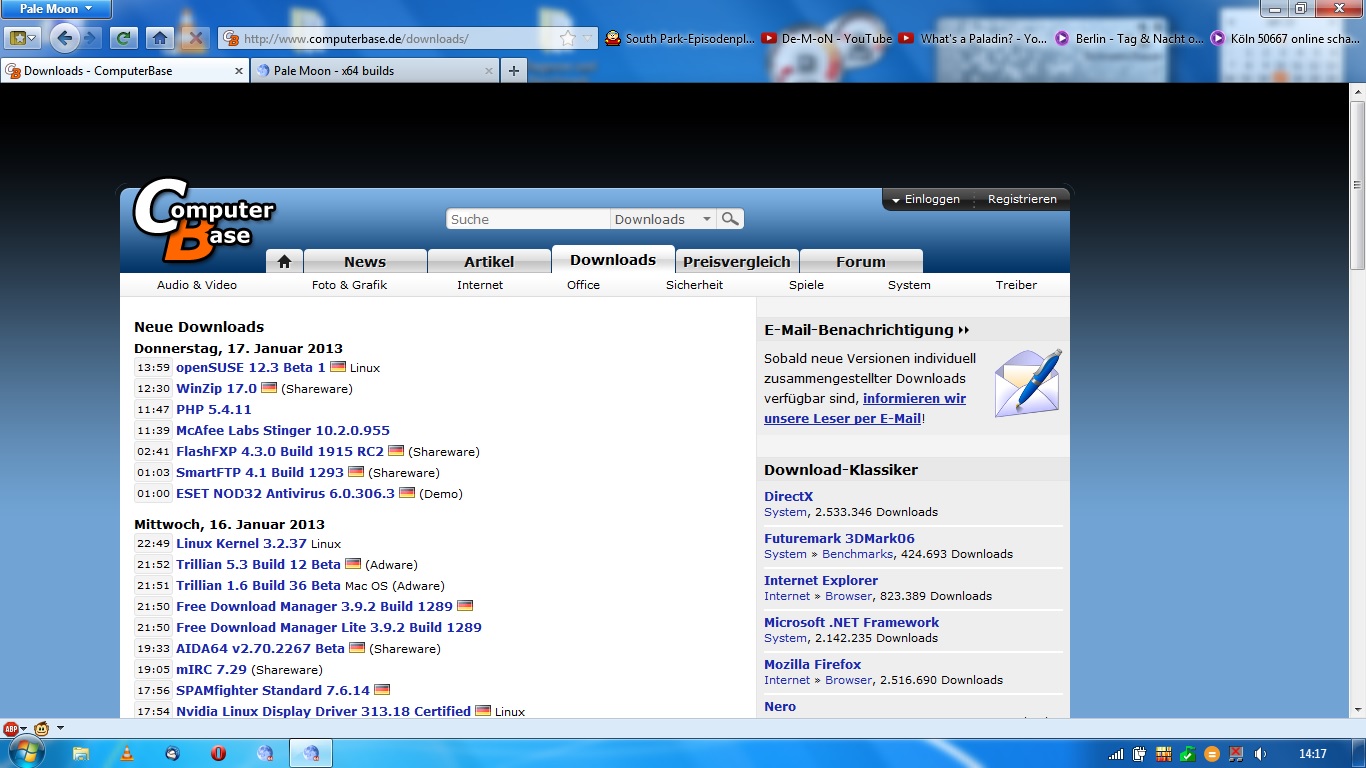1366x768 pixels.
Task: Open Windows Explorer from taskbar
Action: click(81, 753)
